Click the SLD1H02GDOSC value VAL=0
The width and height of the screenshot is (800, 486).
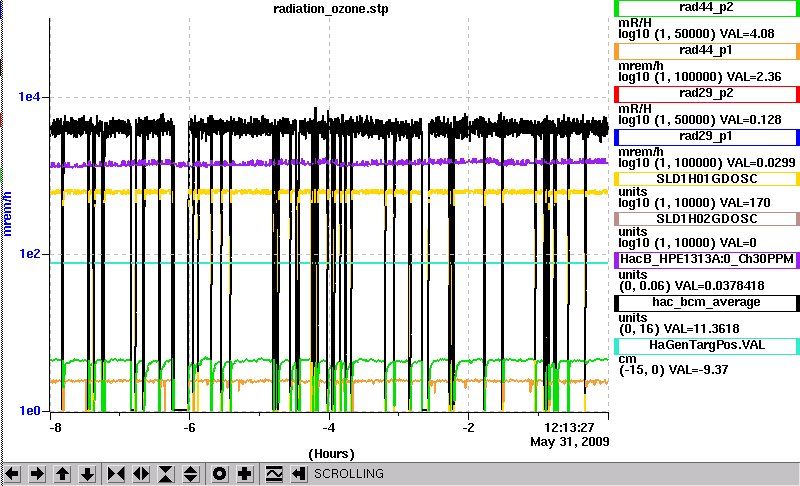tap(736, 243)
